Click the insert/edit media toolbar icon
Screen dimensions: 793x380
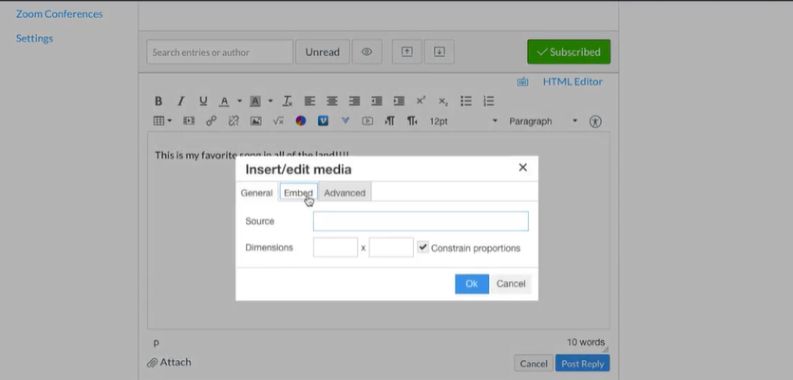(189, 121)
